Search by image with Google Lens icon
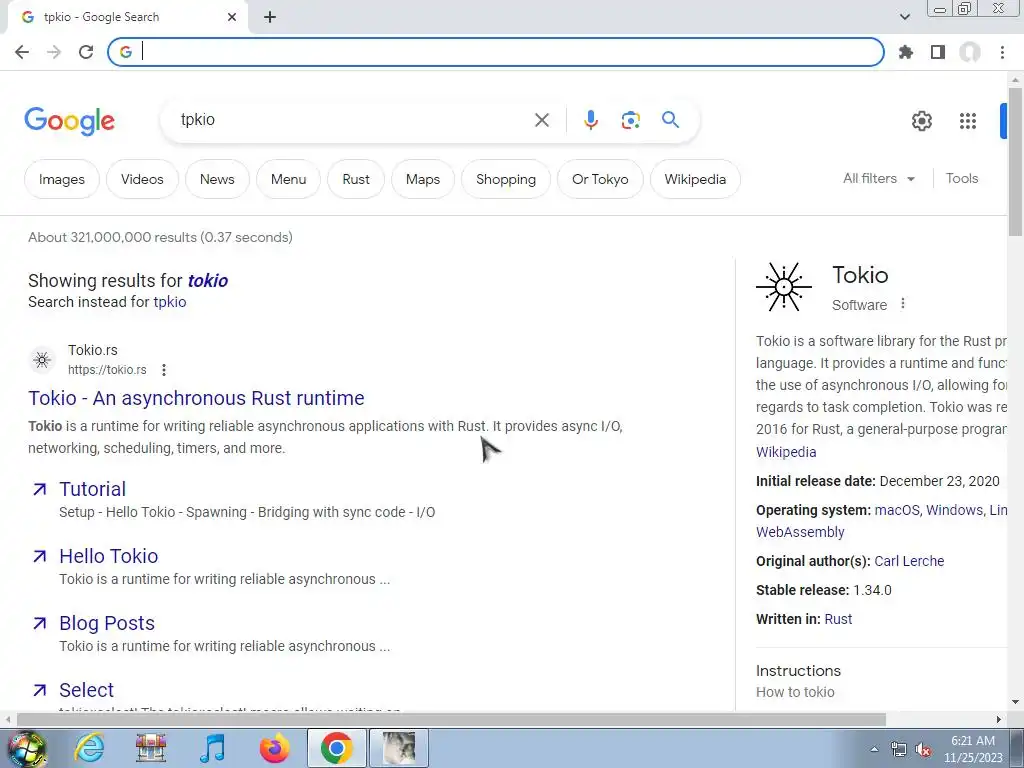Screen dimensions: 1024x768 pyautogui.click(x=630, y=120)
